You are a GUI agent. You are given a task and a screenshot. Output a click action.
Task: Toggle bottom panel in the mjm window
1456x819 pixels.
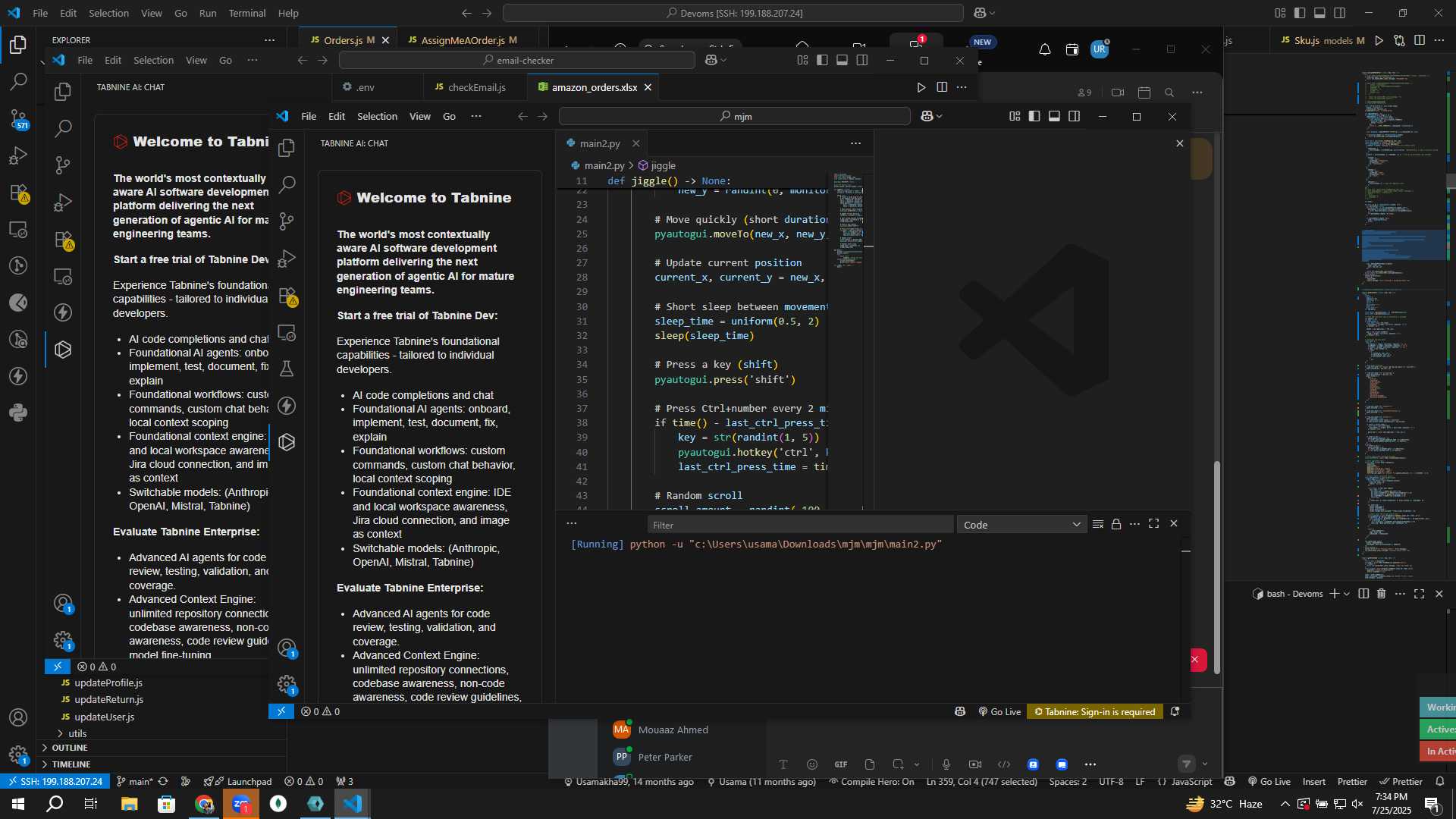tap(1054, 116)
